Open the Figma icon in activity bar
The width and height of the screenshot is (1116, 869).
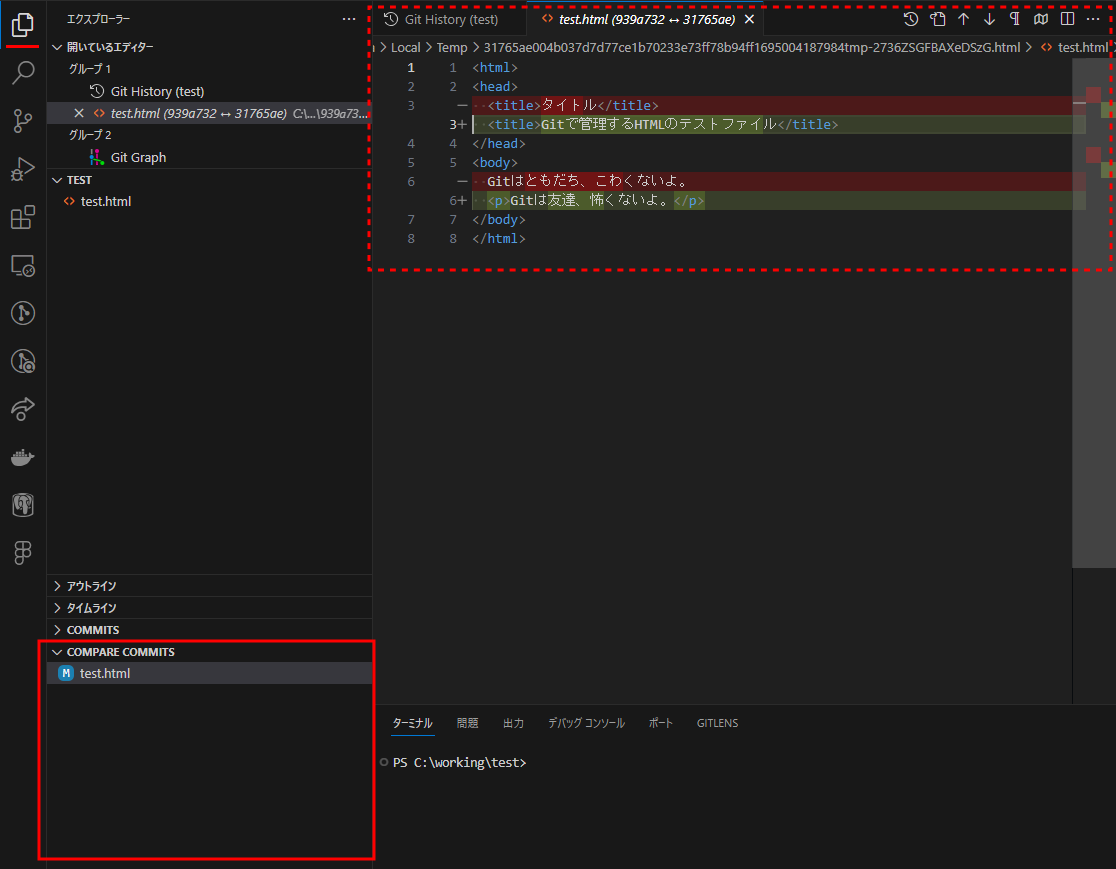[23, 553]
